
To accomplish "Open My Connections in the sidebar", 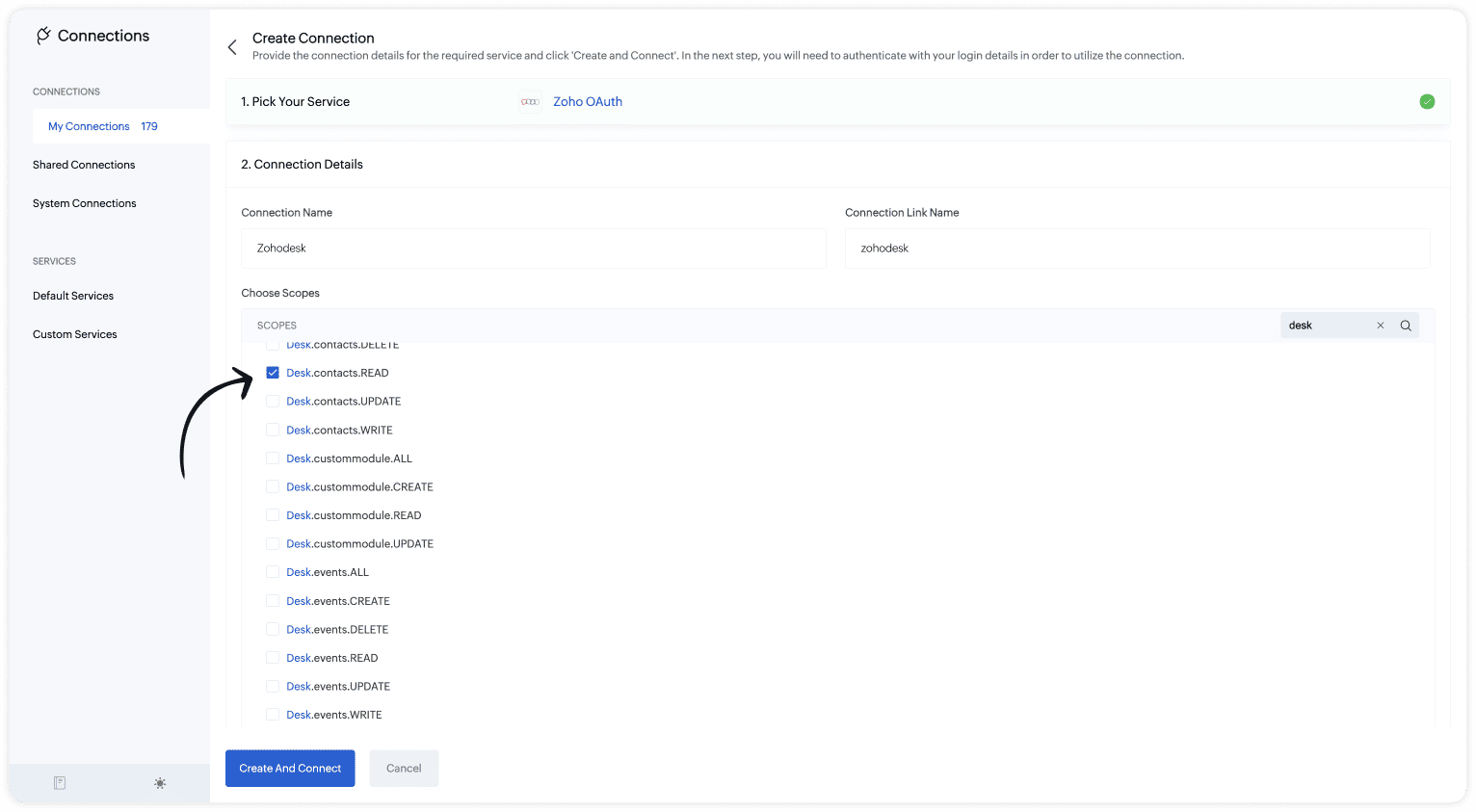I will click(x=120, y=126).
